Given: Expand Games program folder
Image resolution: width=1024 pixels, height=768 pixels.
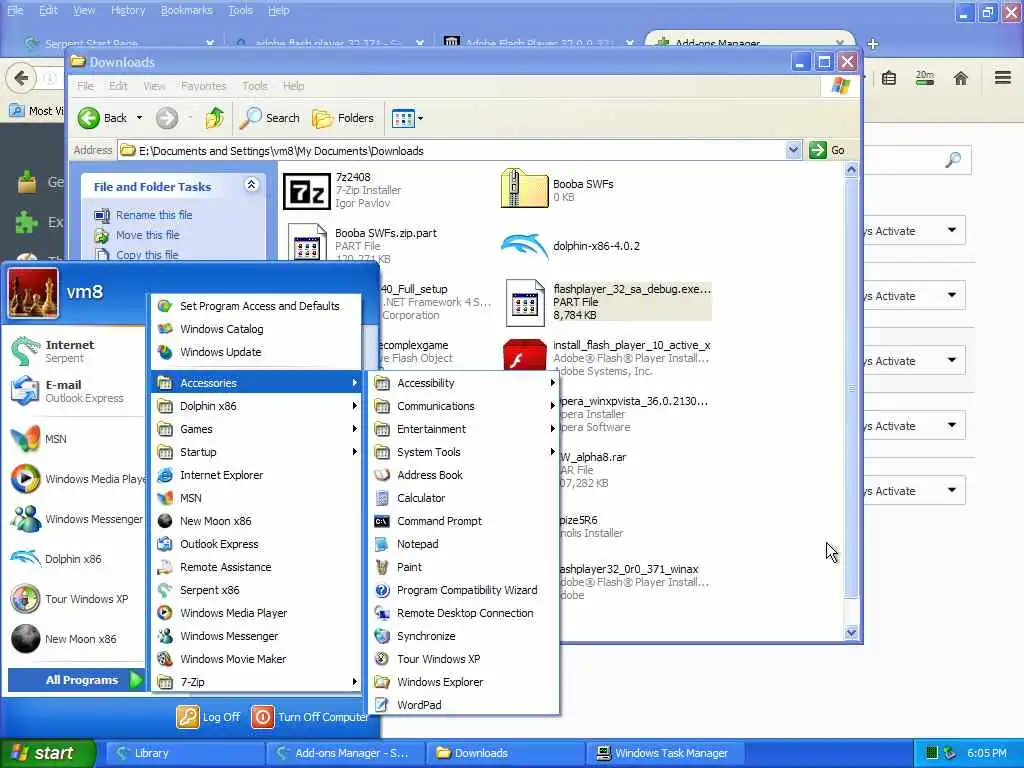Looking at the screenshot, I should 257,428.
